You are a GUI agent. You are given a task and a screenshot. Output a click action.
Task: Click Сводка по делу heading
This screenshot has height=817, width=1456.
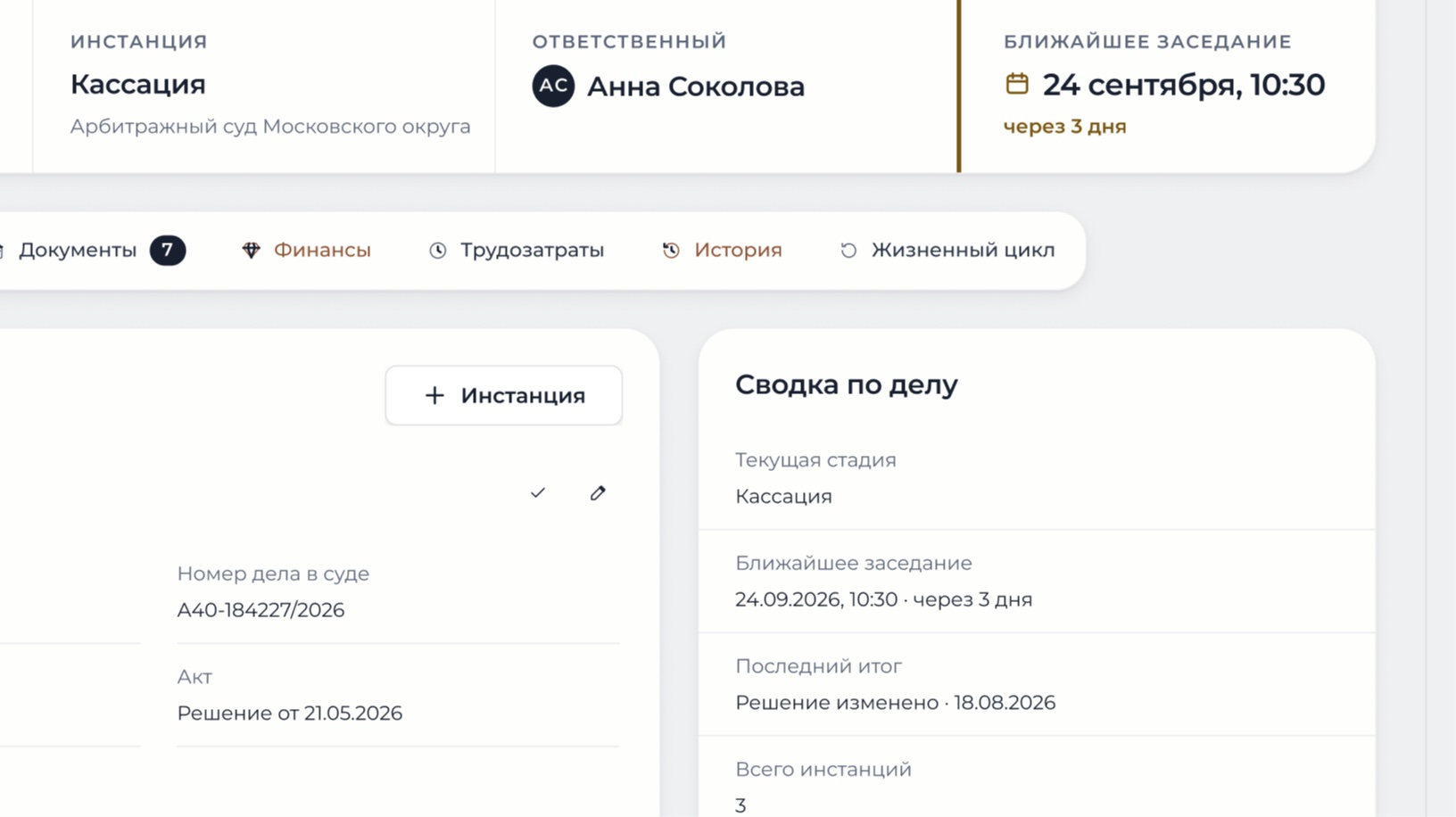tap(847, 384)
